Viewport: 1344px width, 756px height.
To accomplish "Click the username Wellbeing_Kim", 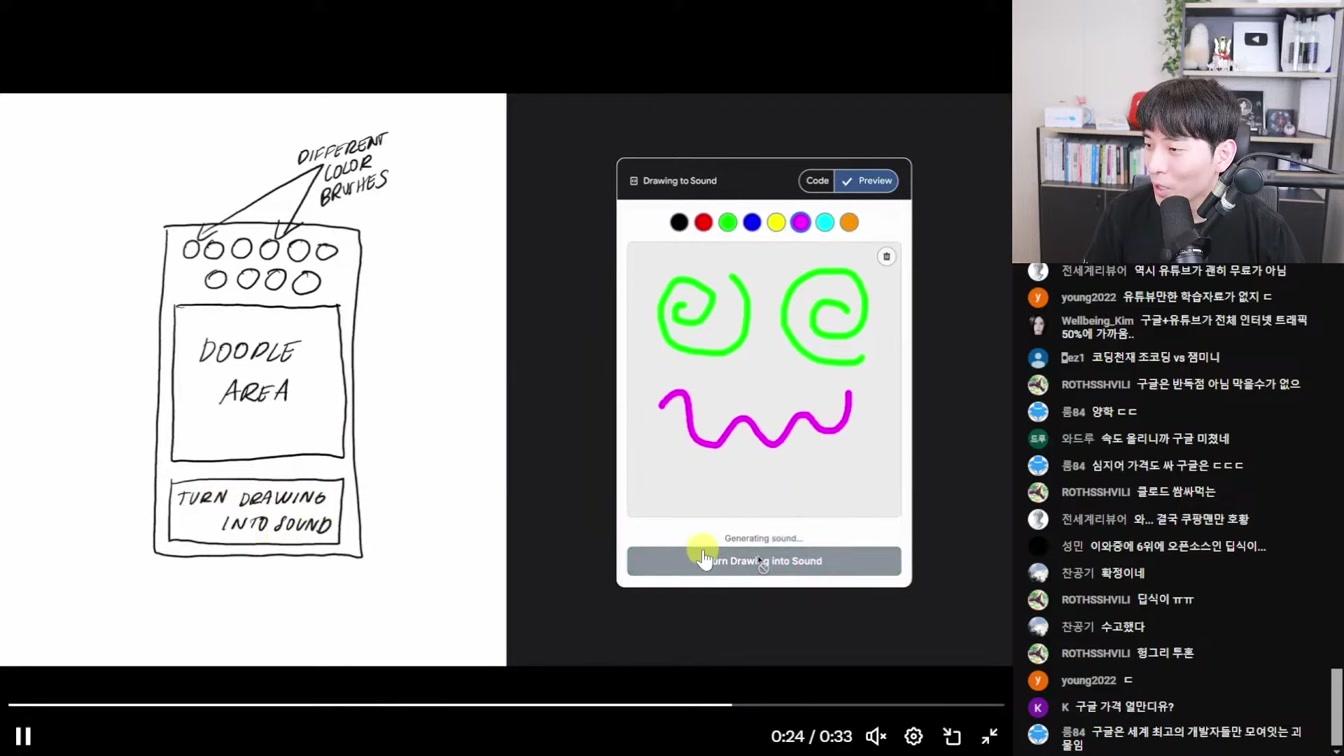I will (x=1097, y=321).
